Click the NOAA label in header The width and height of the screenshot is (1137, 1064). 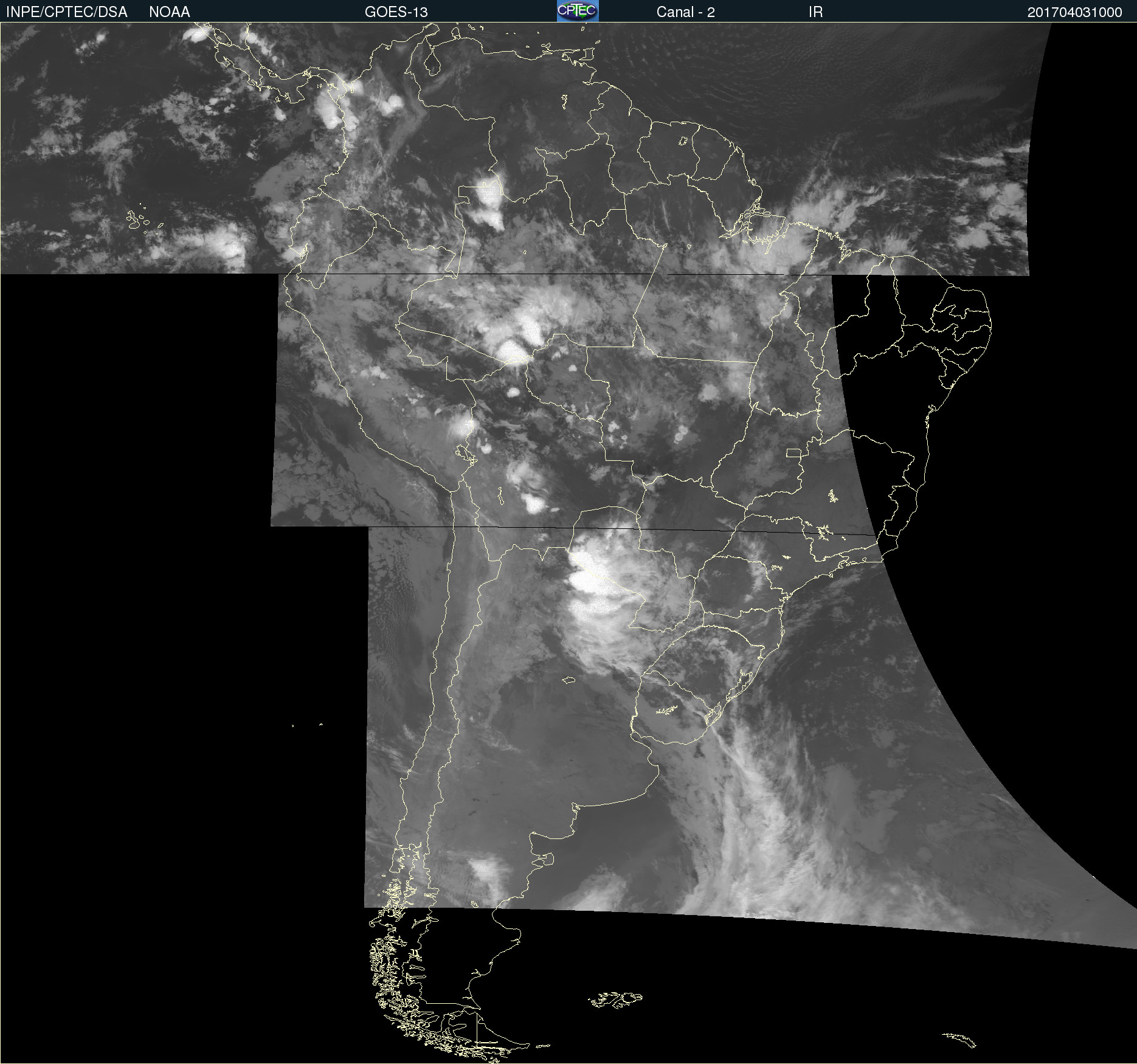point(170,12)
